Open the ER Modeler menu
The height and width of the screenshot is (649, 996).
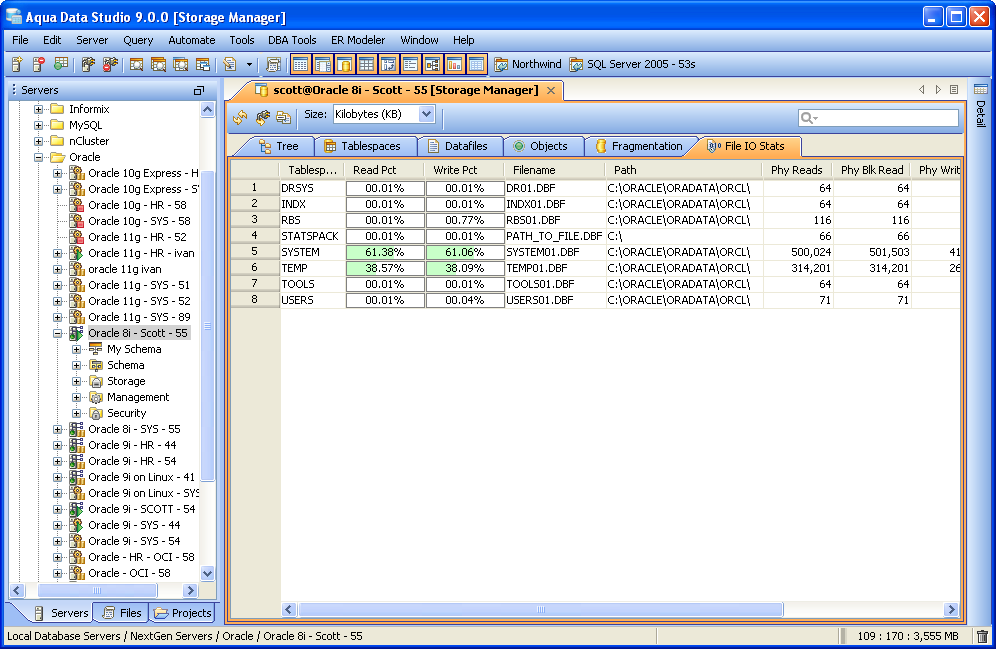click(x=358, y=40)
